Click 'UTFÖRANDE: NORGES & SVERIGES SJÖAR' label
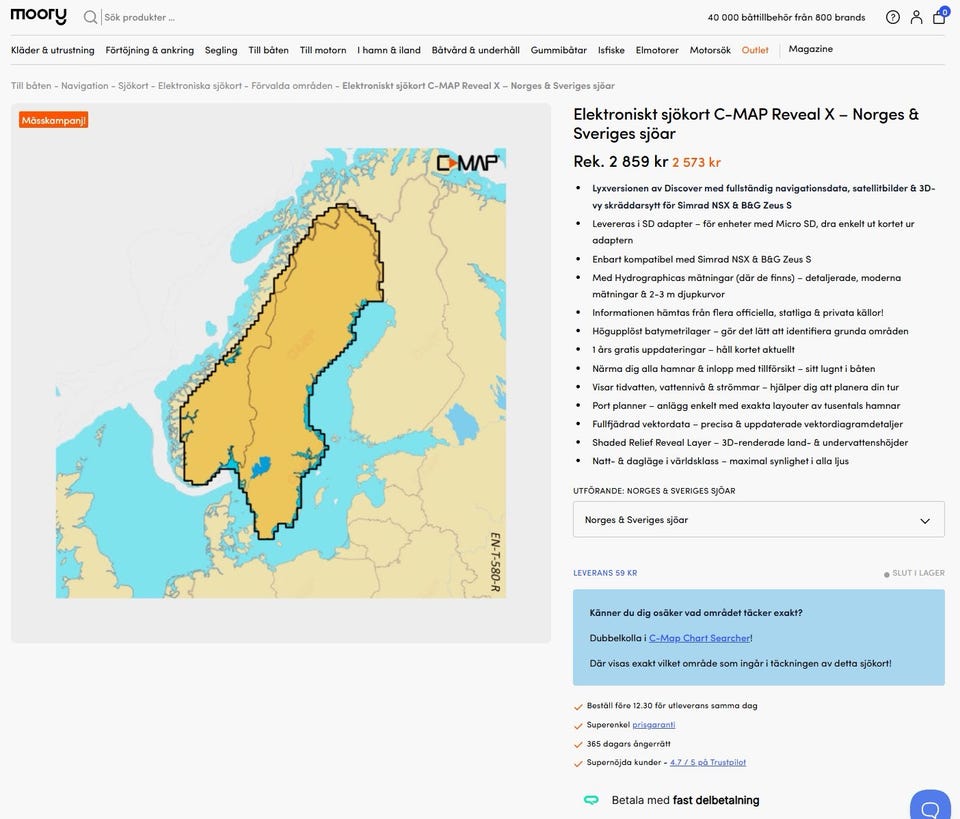Viewport: 960px width, 819px height. (654, 491)
